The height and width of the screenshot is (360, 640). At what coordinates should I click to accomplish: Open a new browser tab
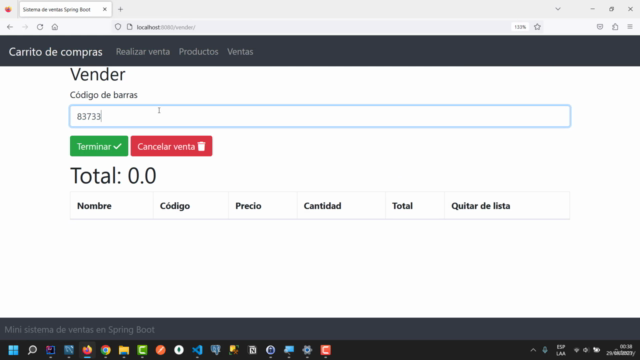(120, 9)
